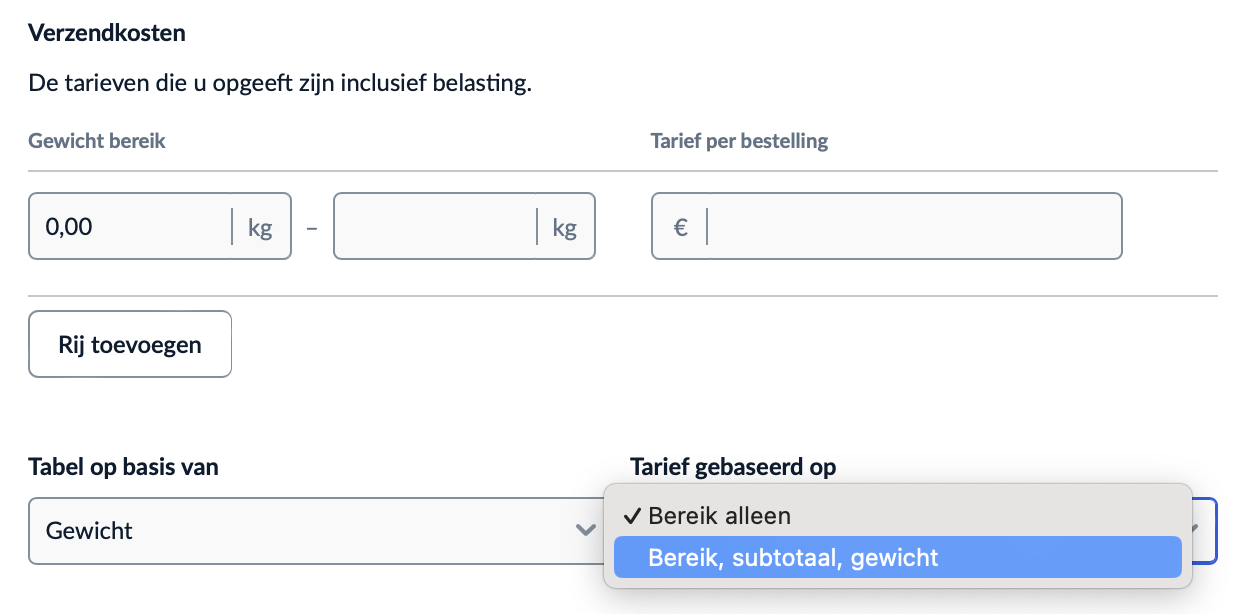Open the Tabel op basis van dropdown
1246x614 pixels.
tap(300, 530)
